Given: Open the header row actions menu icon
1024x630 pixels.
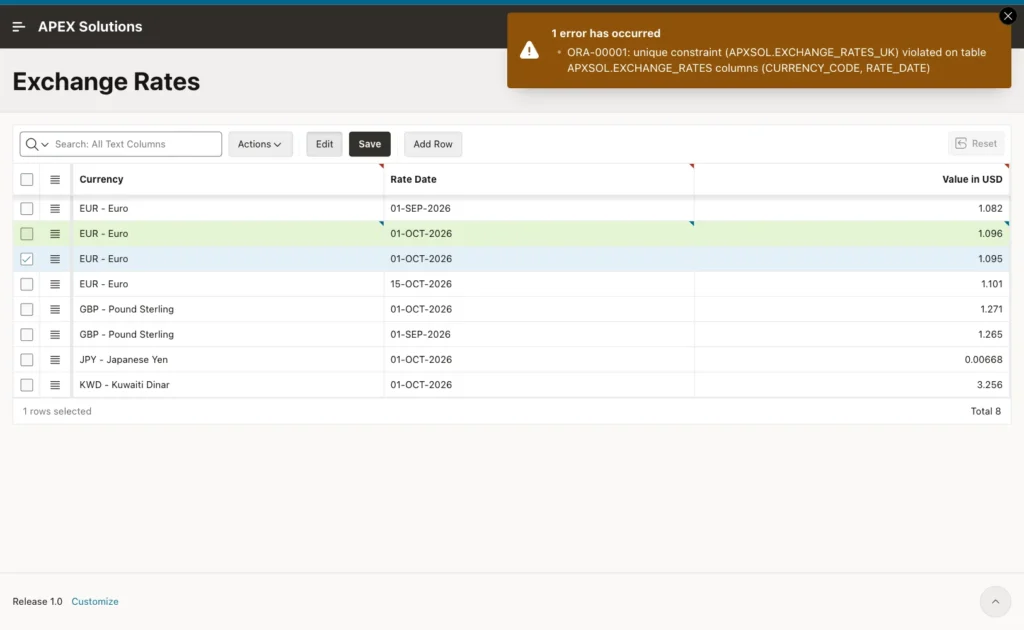Looking at the screenshot, I should (55, 180).
